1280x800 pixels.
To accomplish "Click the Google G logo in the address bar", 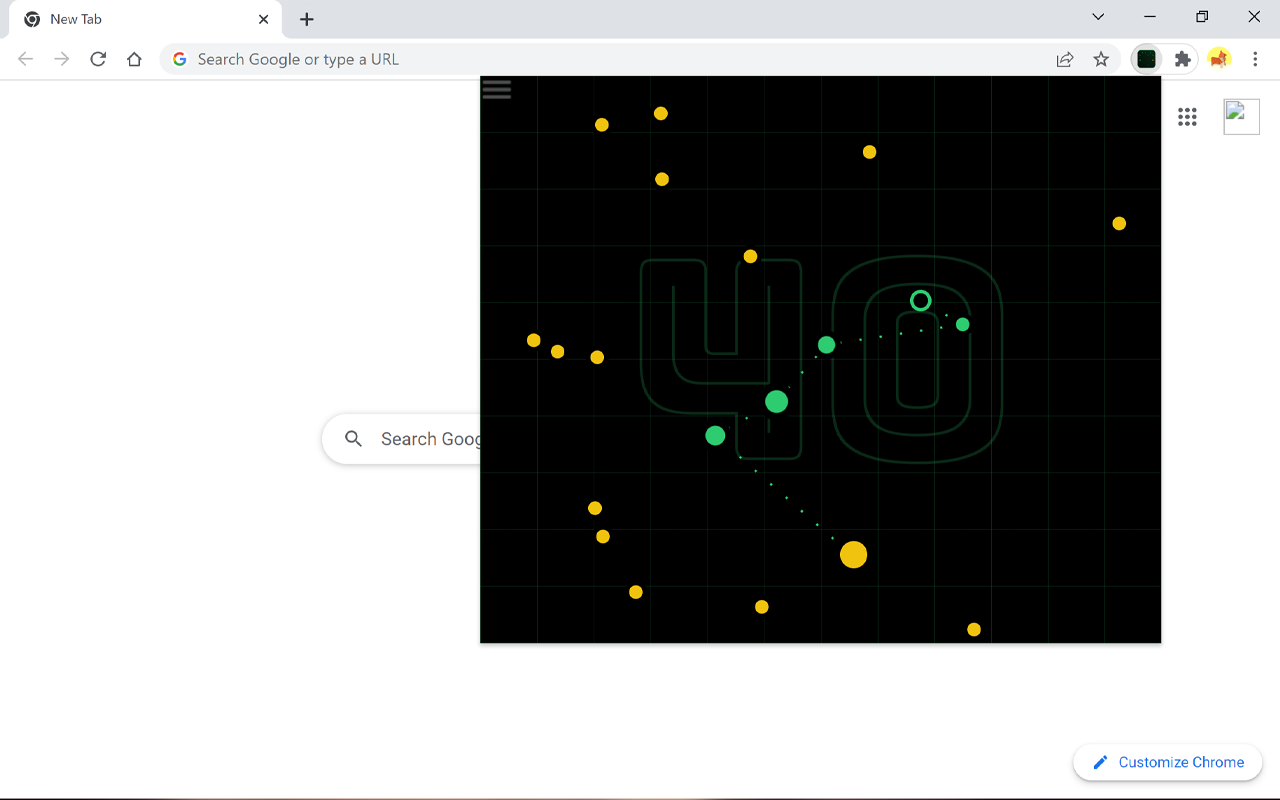I will (179, 59).
